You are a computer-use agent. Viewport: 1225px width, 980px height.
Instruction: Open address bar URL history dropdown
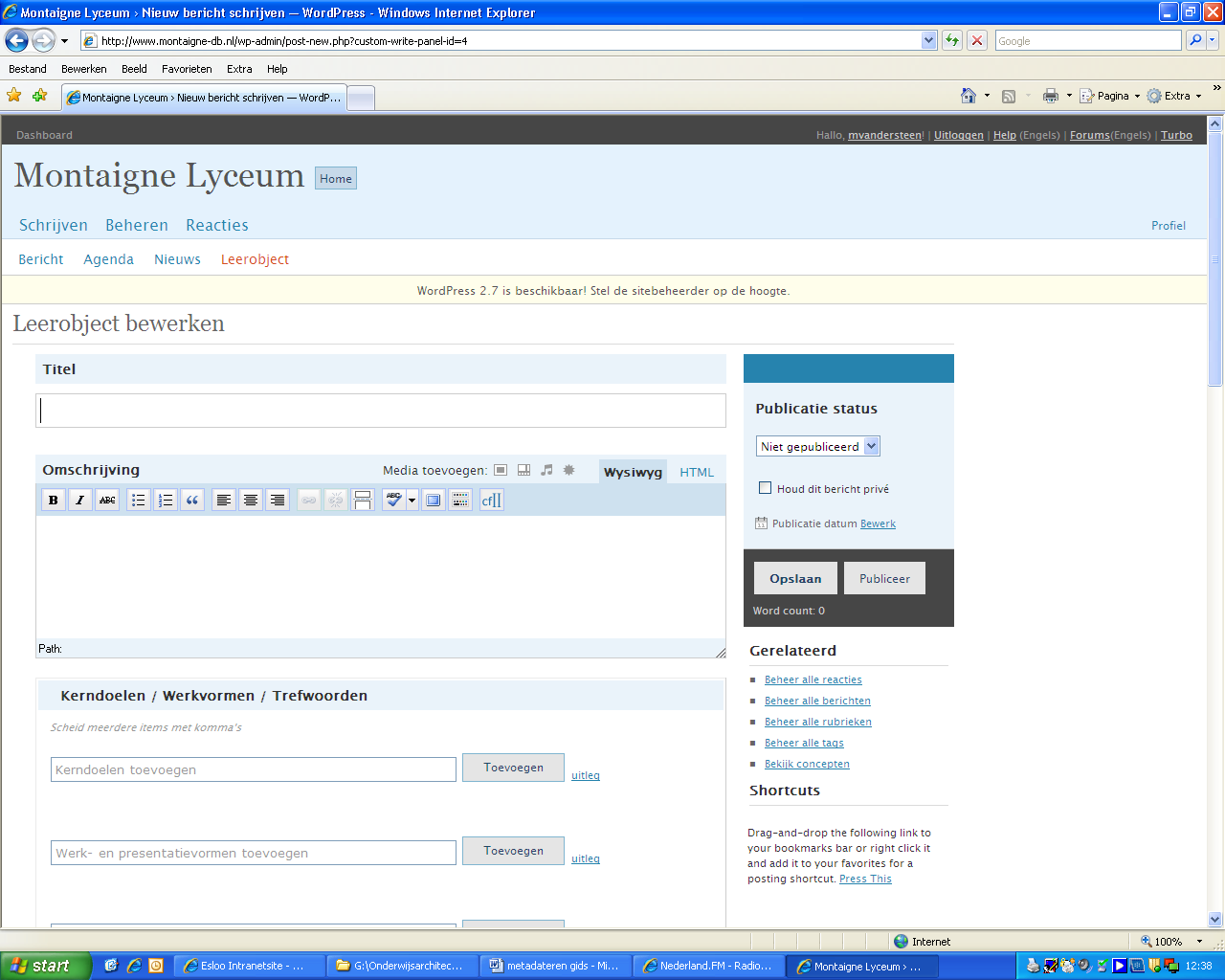(928, 40)
